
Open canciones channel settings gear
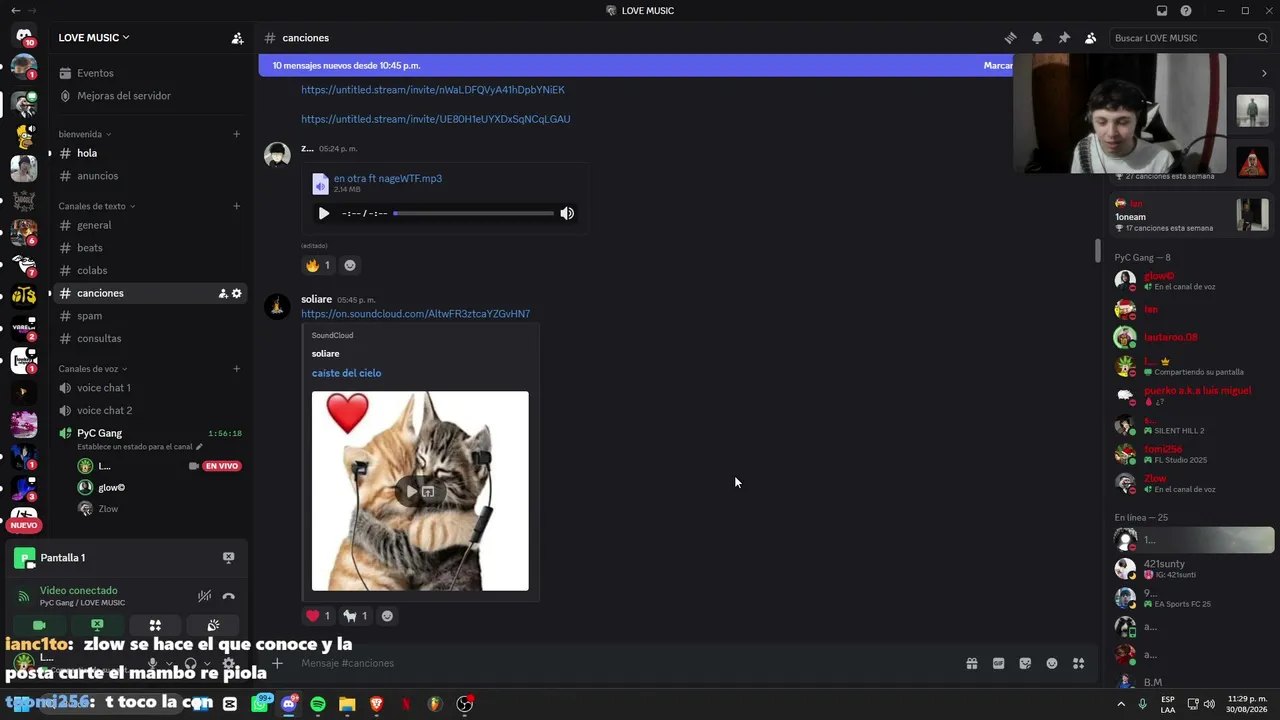tap(237, 293)
